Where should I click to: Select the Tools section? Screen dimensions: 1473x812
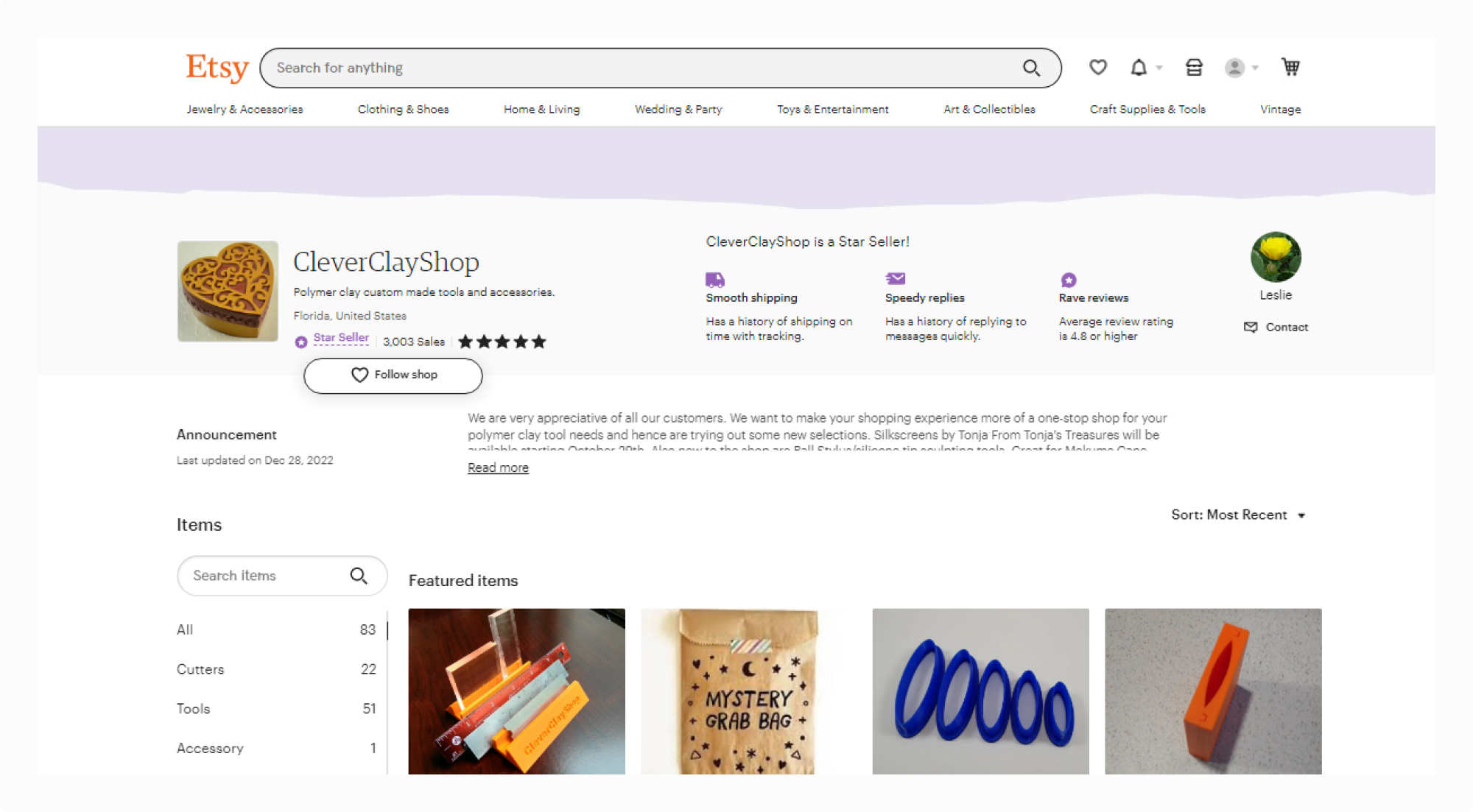point(276,708)
